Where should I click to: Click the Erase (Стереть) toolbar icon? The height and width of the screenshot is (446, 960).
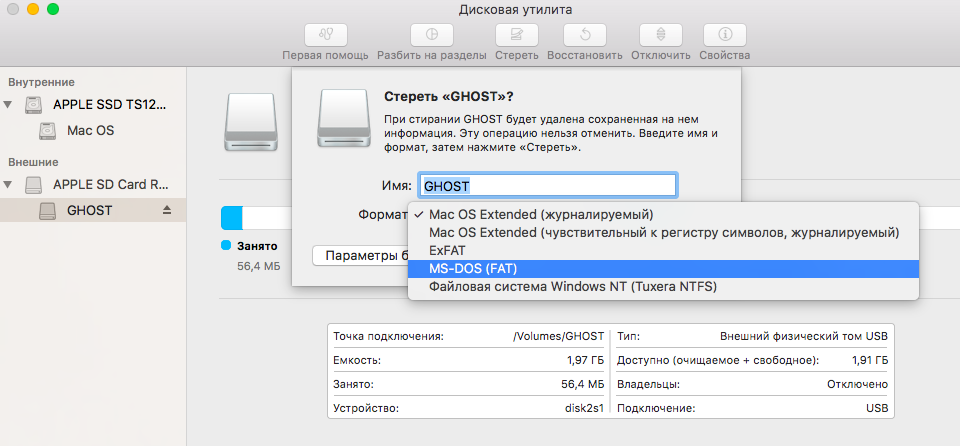(x=517, y=34)
